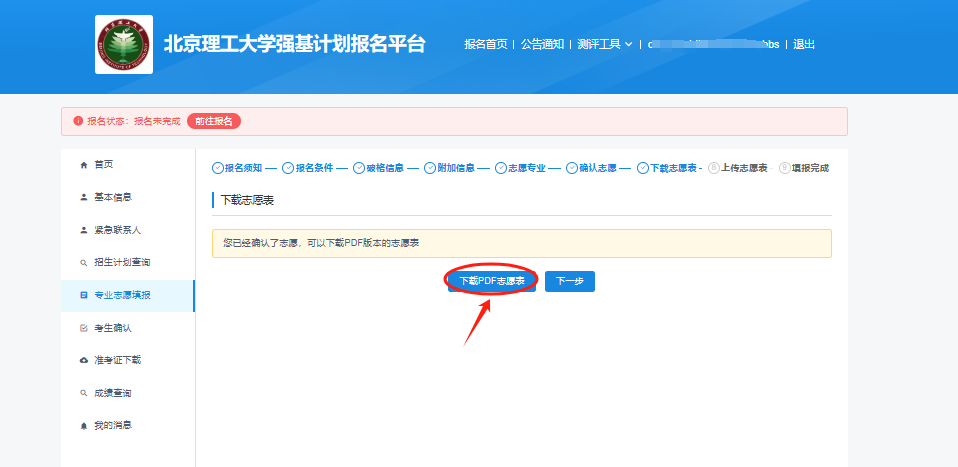
Task: Click the blurred username in the header
Action: (714, 44)
